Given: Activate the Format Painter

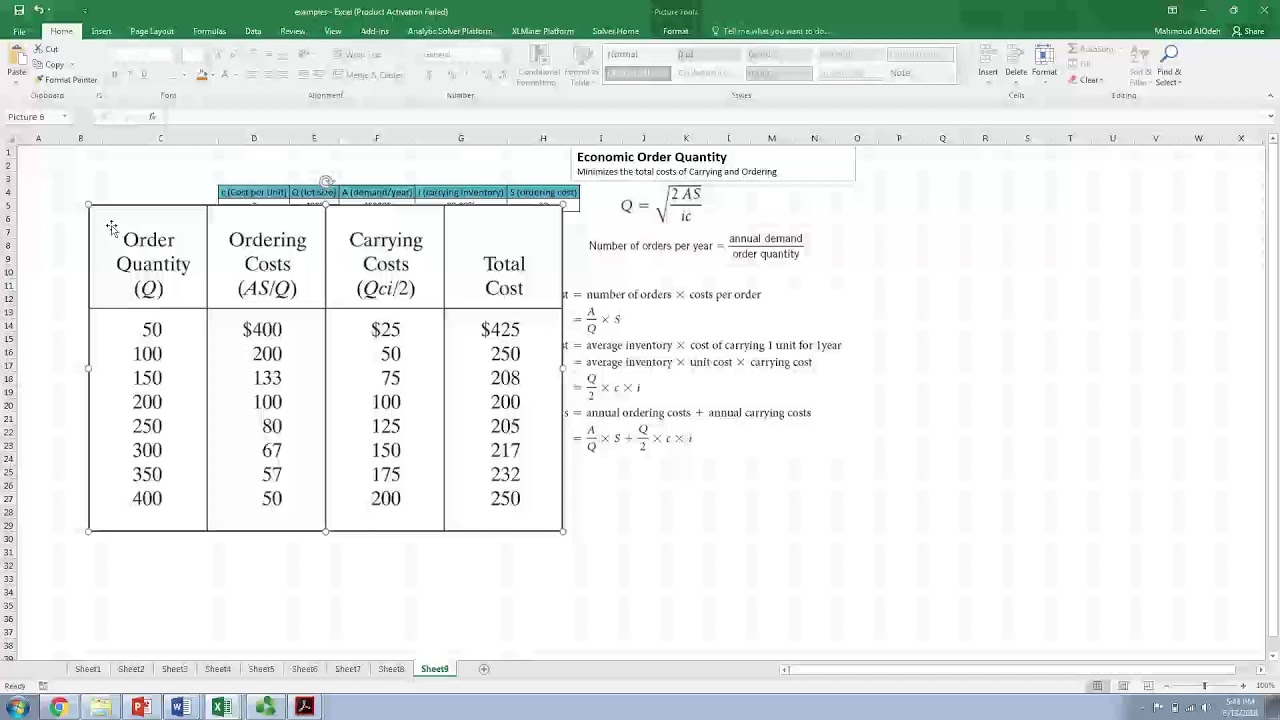Looking at the screenshot, I should pyautogui.click(x=66, y=80).
